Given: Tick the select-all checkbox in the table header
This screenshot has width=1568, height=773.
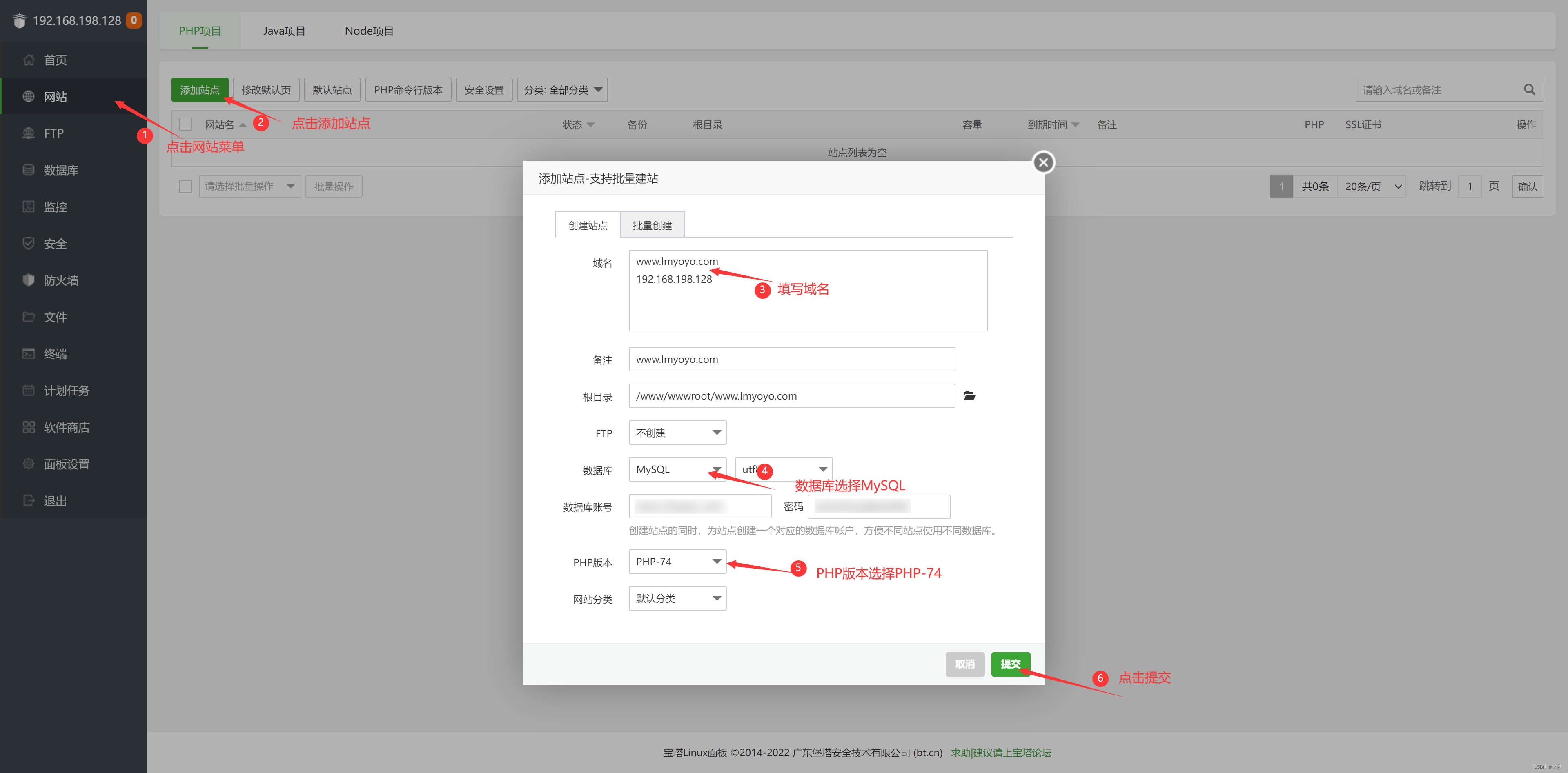Looking at the screenshot, I should click(186, 124).
